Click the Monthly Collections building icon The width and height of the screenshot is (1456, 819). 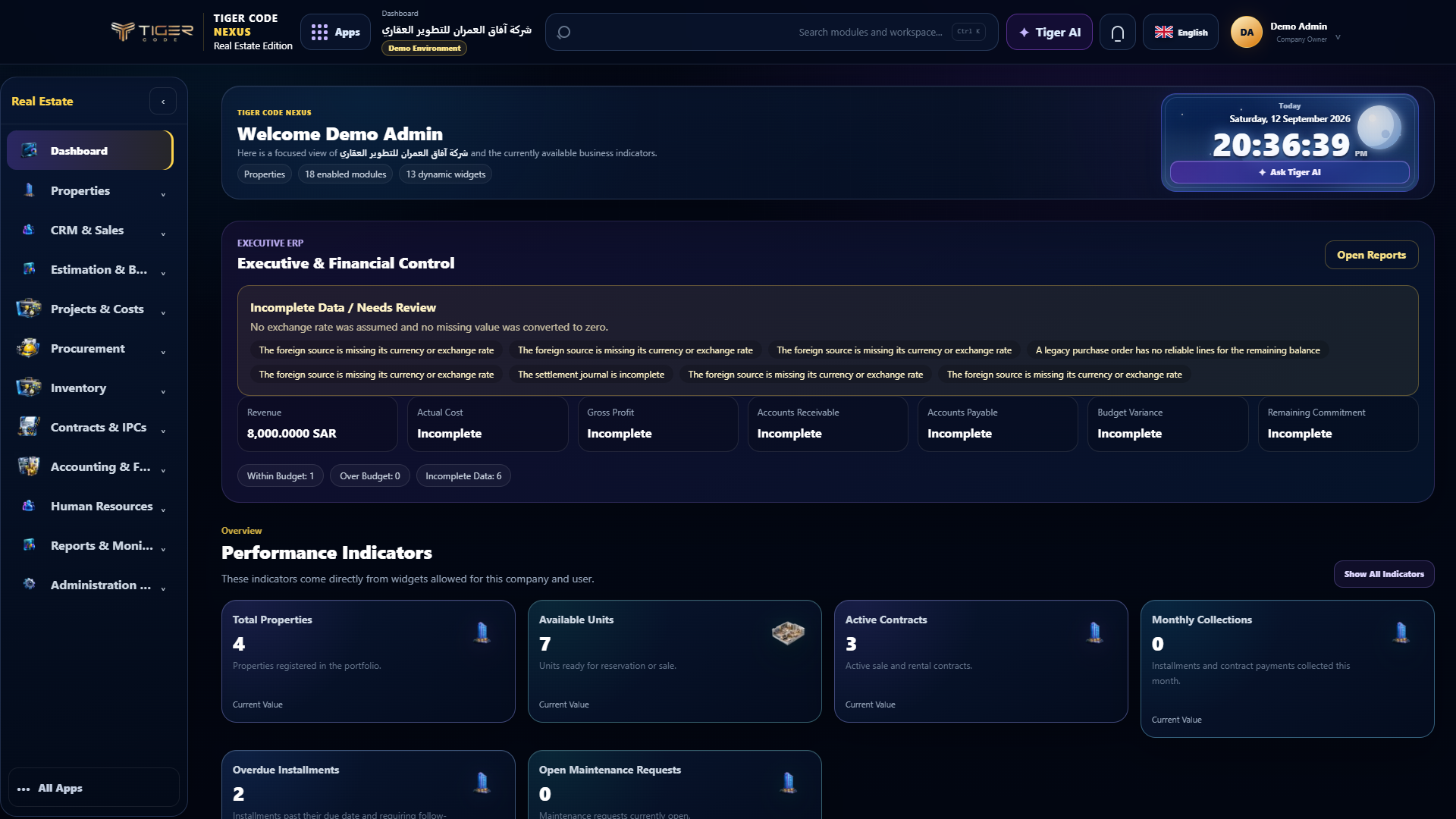coord(1401,632)
